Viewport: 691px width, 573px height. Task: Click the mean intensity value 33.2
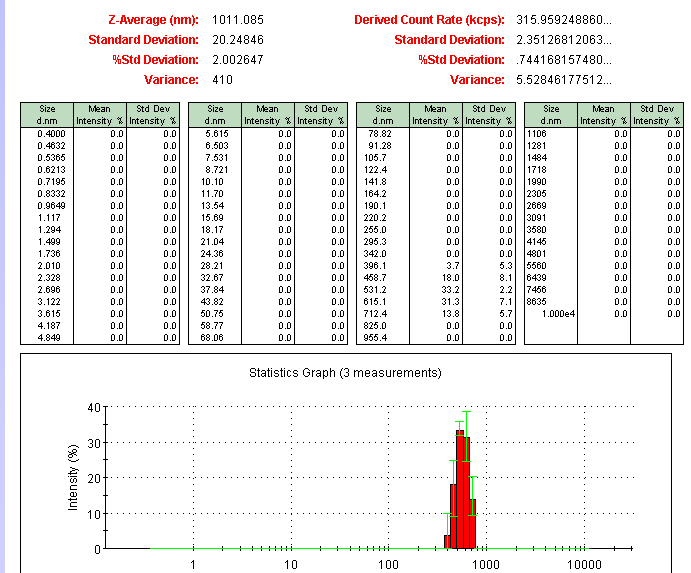click(x=450, y=290)
